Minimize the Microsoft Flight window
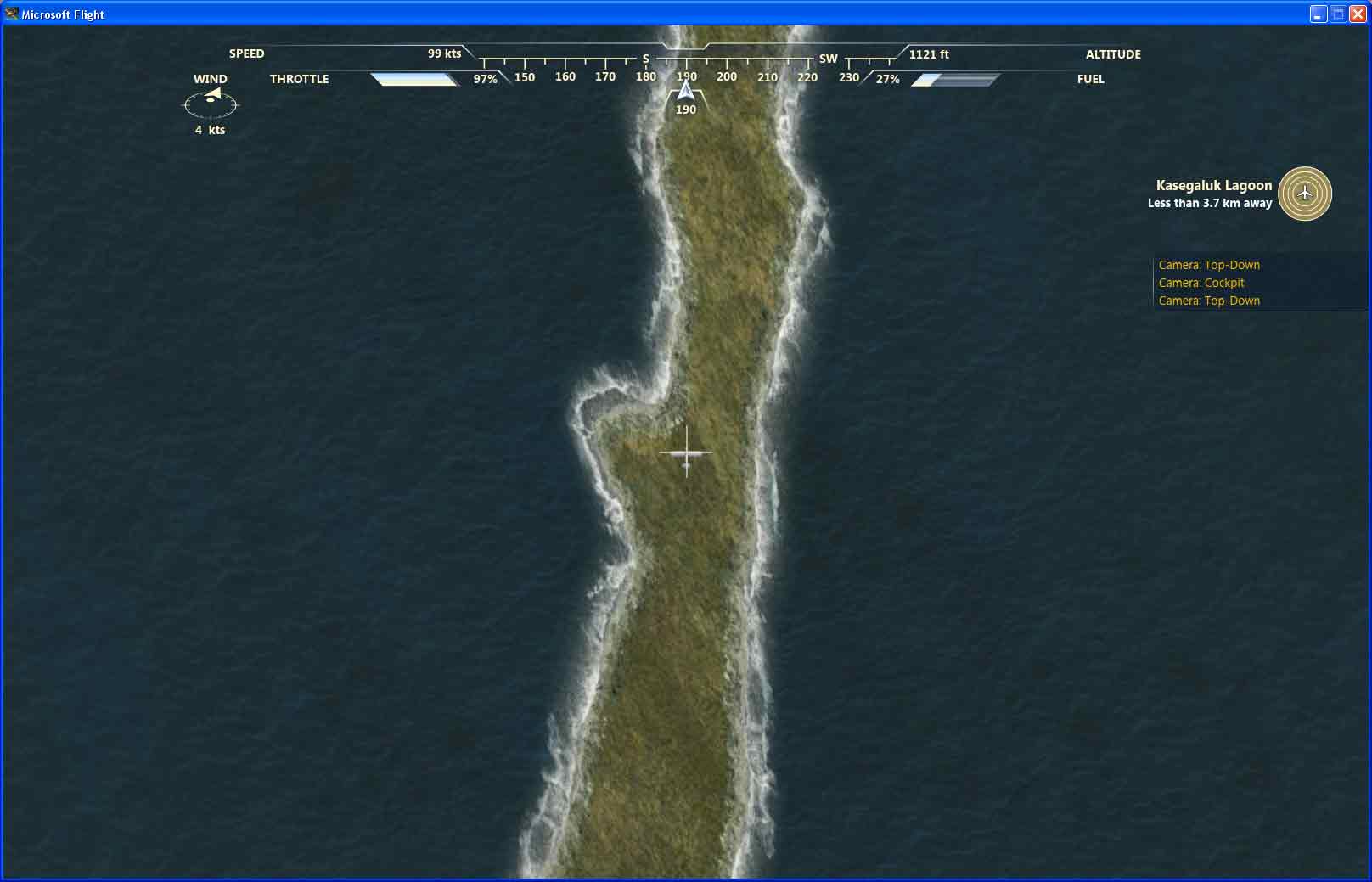Screen dimensions: 1372x882 1318,14
